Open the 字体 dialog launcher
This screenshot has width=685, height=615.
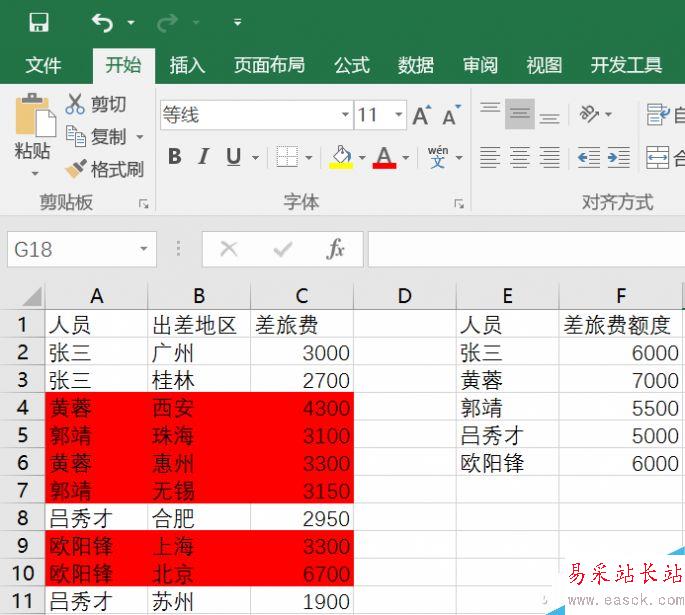459,204
